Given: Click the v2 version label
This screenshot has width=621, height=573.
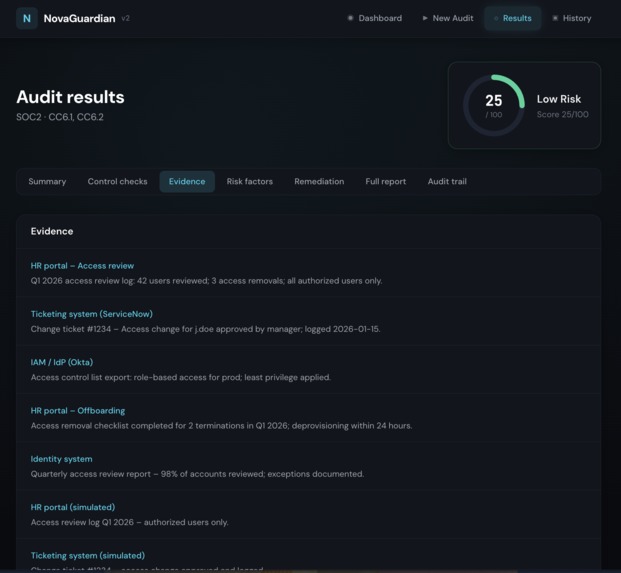Looking at the screenshot, I should click(125, 18).
